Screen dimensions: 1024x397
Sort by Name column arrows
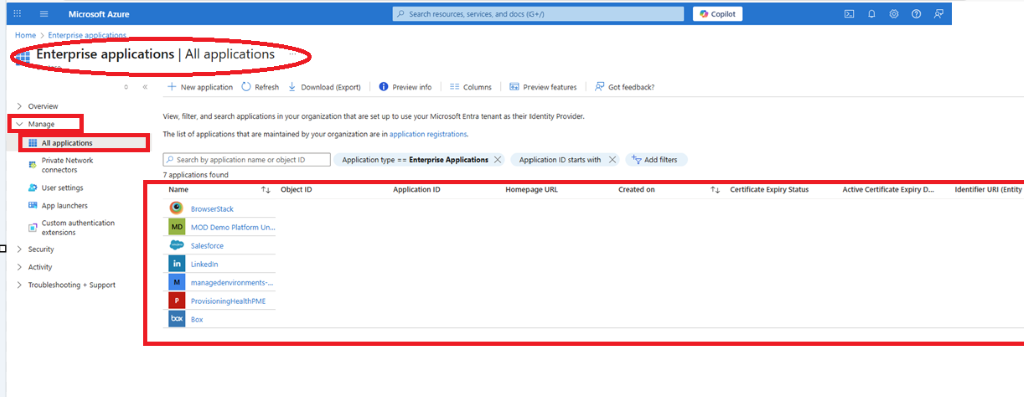pyautogui.click(x=266, y=190)
